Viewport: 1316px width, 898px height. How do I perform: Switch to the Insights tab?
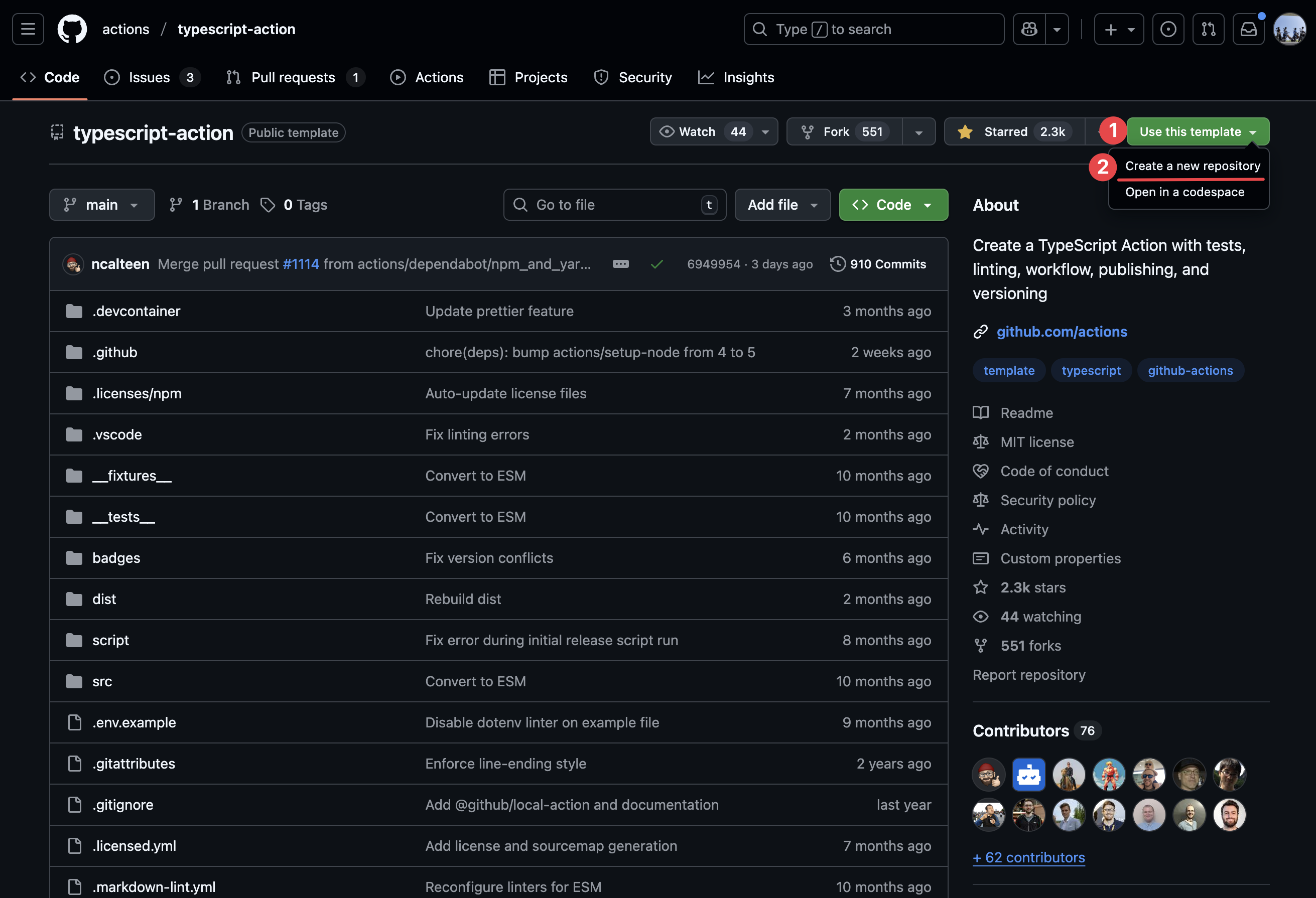click(x=736, y=78)
